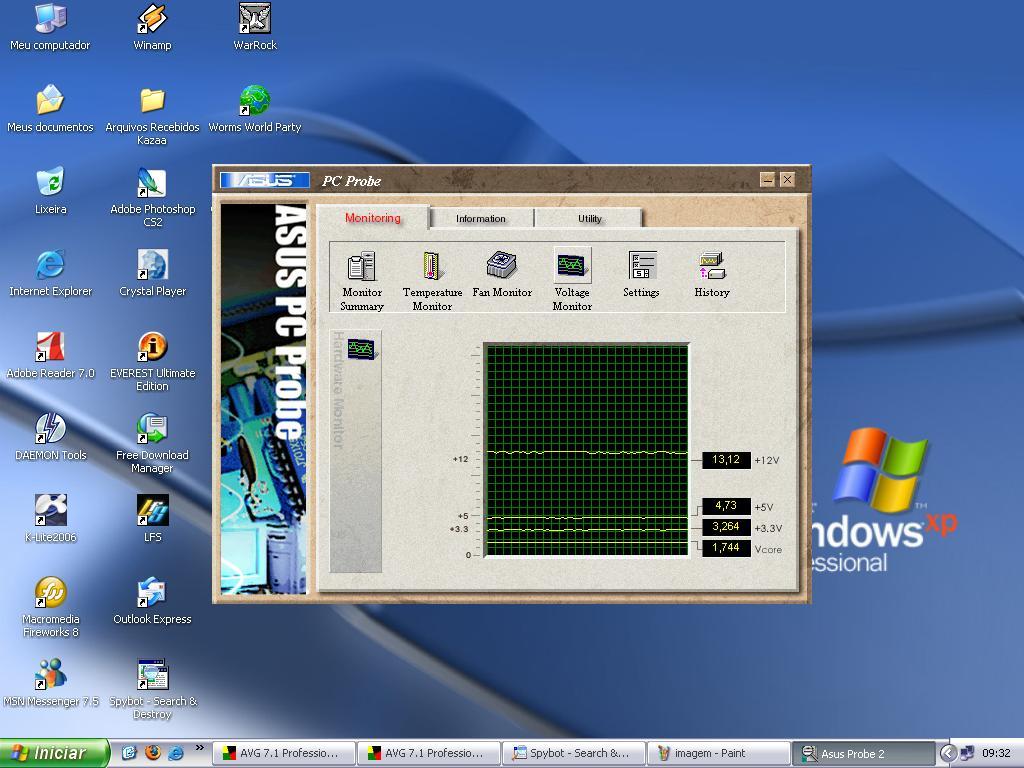1024x768 pixels.
Task: Click the system tray network icon
Action: tap(967, 753)
